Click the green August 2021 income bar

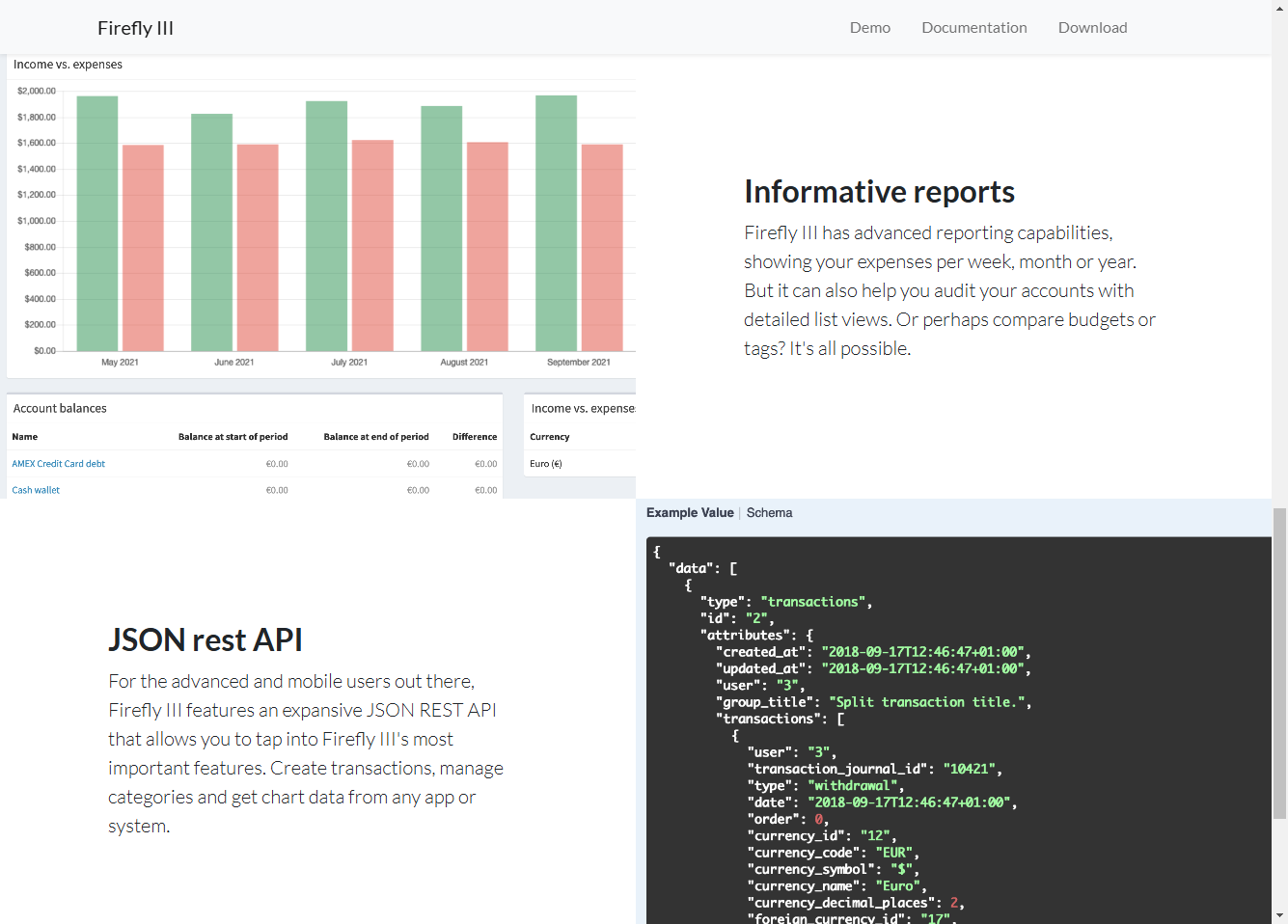[441, 229]
